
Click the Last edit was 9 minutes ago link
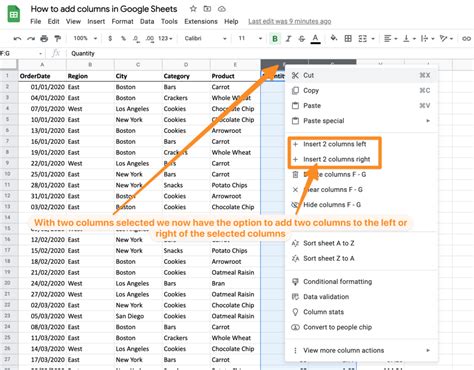point(290,22)
